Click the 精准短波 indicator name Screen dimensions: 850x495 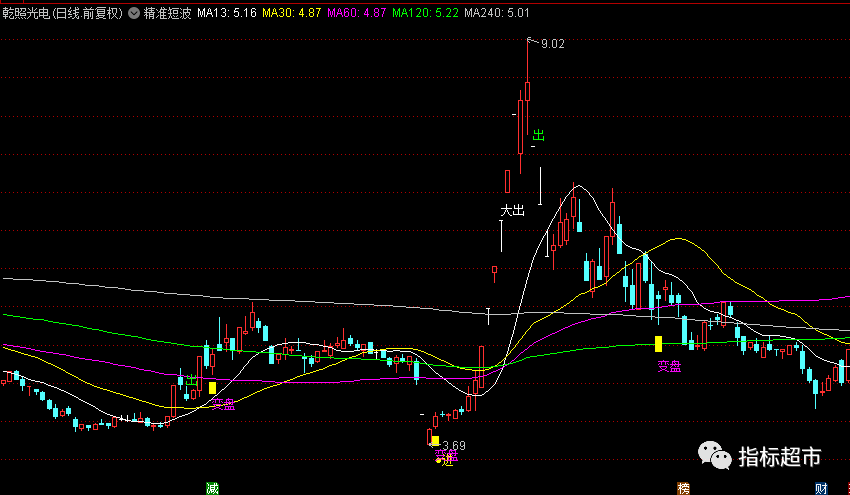coord(168,13)
